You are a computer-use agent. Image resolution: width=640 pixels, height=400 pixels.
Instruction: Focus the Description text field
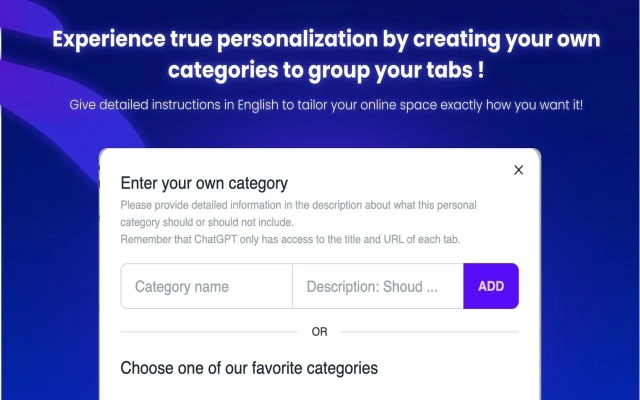pyautogui.click(x=378, y=286)
